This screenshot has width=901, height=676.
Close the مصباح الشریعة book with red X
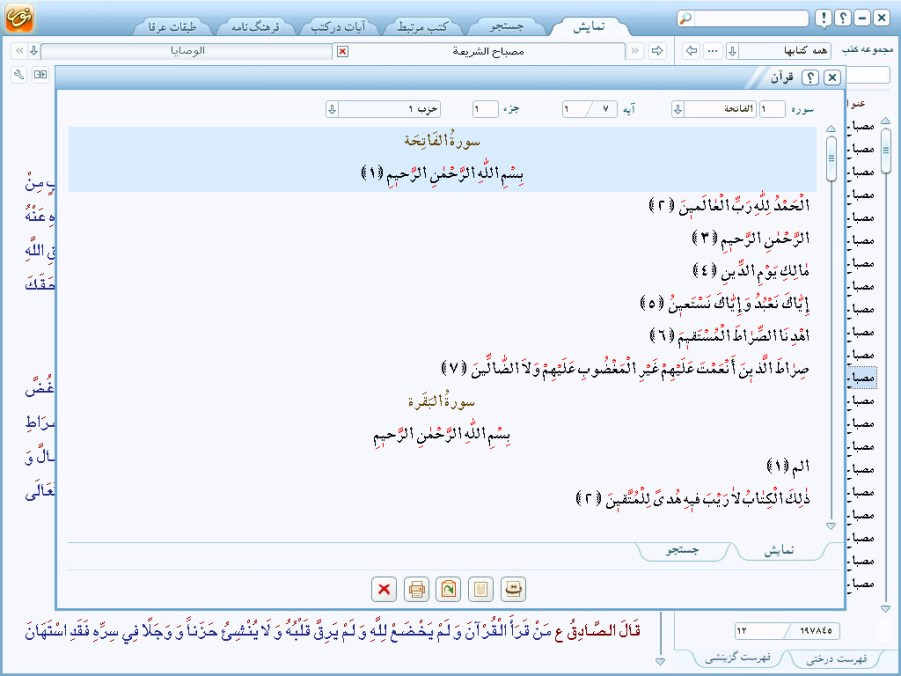pos(342,52)
